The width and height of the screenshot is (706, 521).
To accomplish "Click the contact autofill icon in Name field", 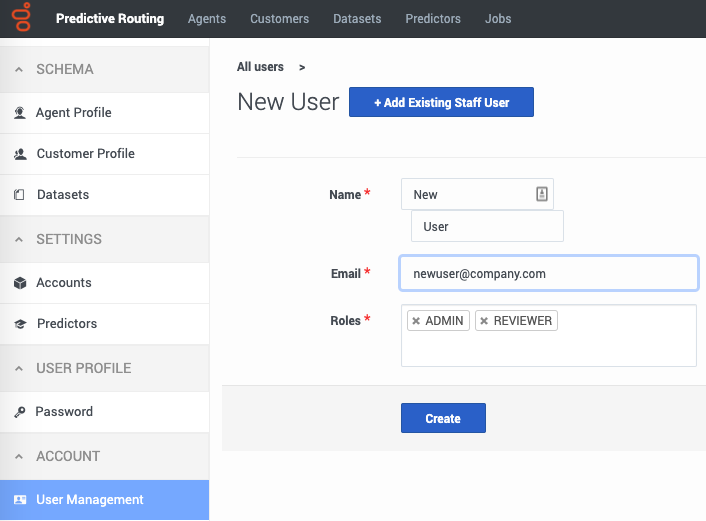I will pyautogui.click(x=542, y=194).
